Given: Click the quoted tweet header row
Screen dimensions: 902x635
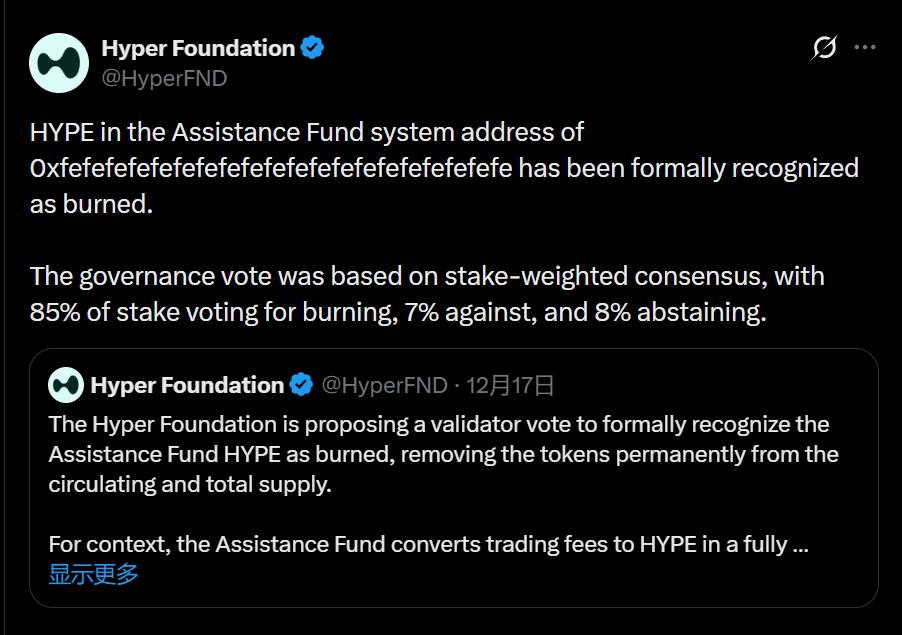Looking at the screenshot, I should click(300, 385).
